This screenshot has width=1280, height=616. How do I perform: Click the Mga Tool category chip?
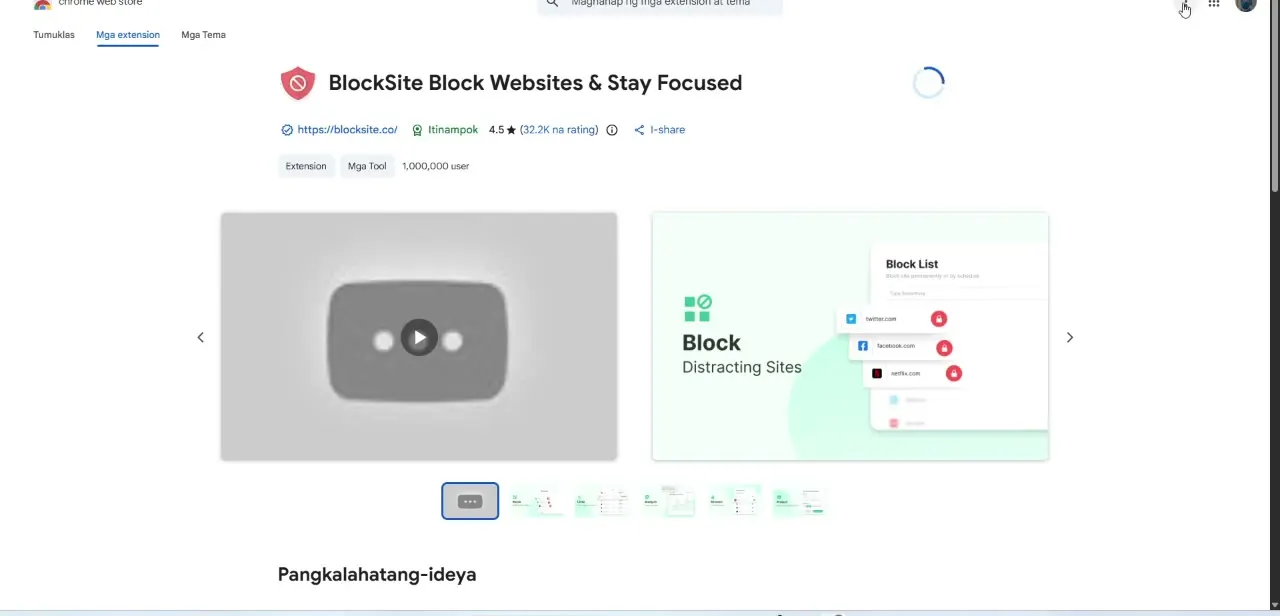(x=367, y=166)
